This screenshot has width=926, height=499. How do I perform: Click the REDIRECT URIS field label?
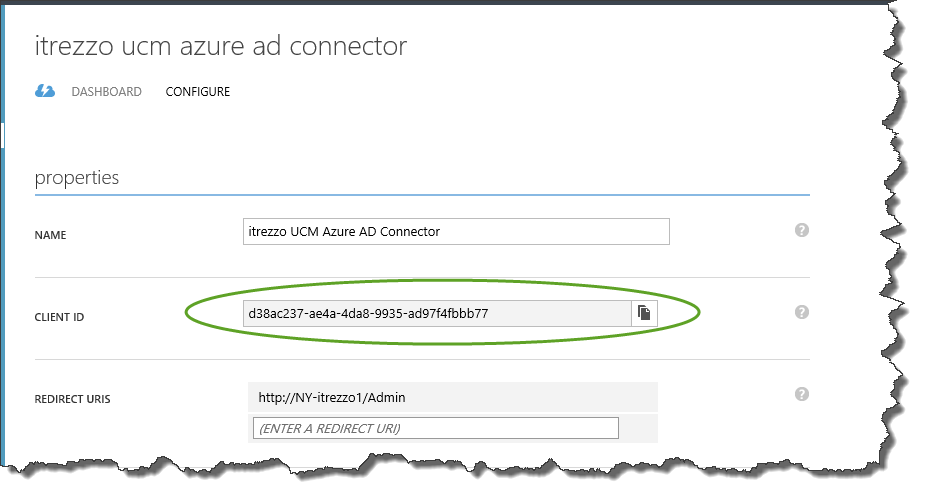(x=72, y=399)
